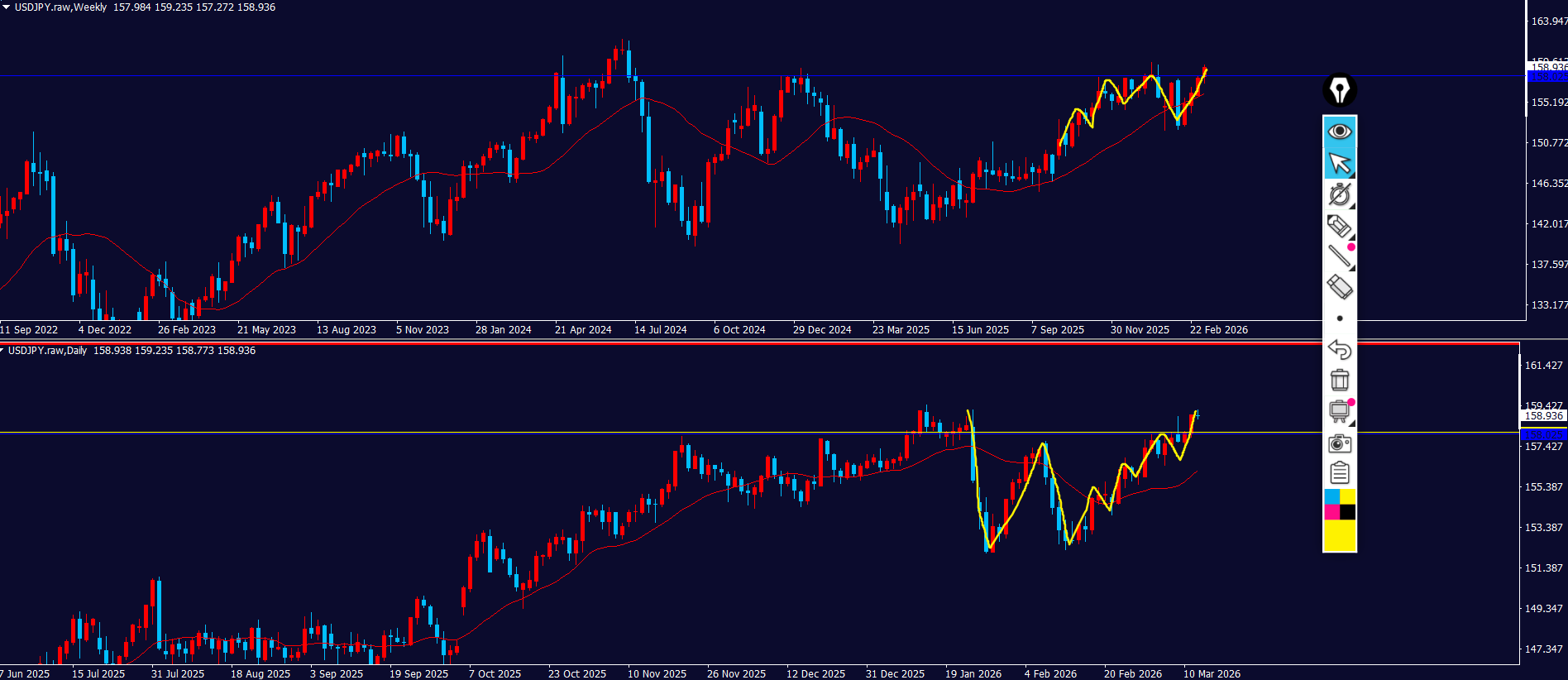Click the 22 Feb 2026 date on weekly axis
Viewport: 1568px width, 680px height.
pos(1218,329)
